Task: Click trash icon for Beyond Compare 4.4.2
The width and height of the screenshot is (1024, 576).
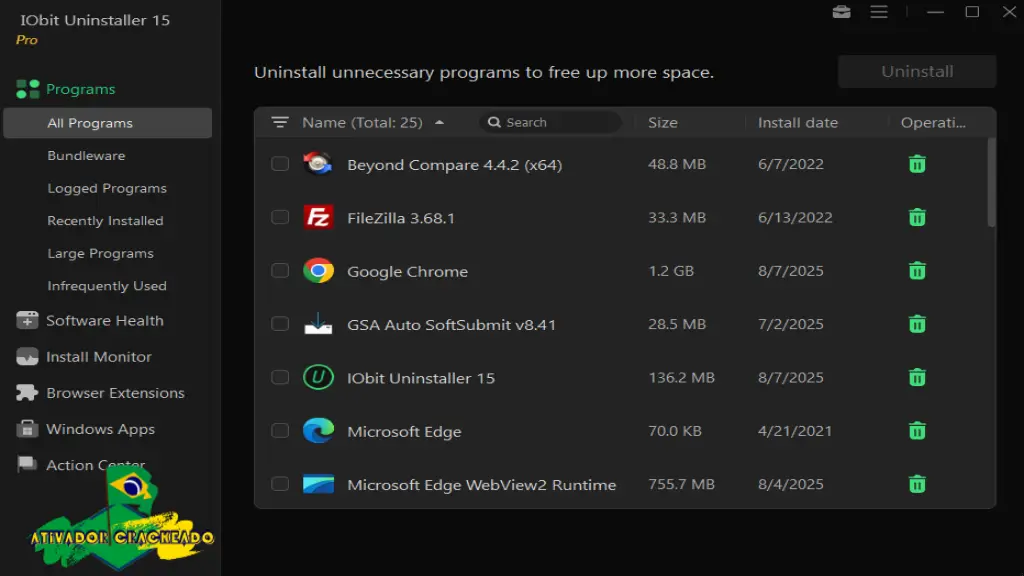Action: pyautogui.click(x=917, y=164)
